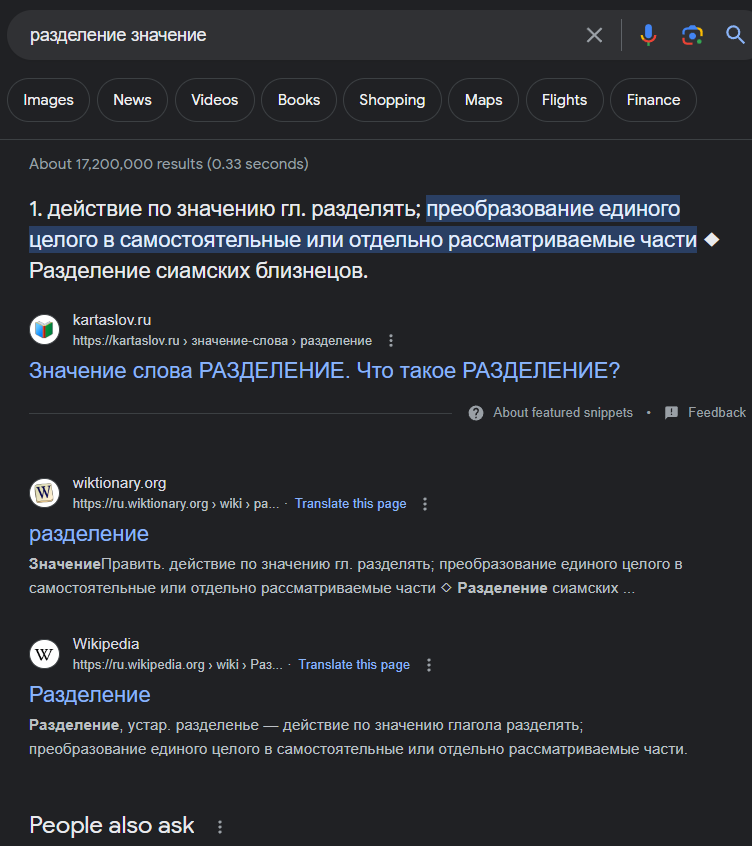This screenshot has height=846, width=752.
Task: Click the About featured snippets help icon
Action: click(x=476, y=413)
